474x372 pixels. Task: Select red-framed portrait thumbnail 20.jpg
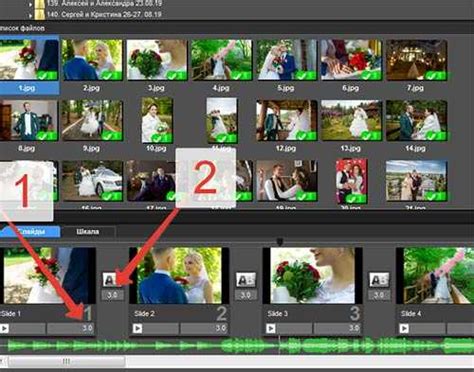tap(352, 181)
